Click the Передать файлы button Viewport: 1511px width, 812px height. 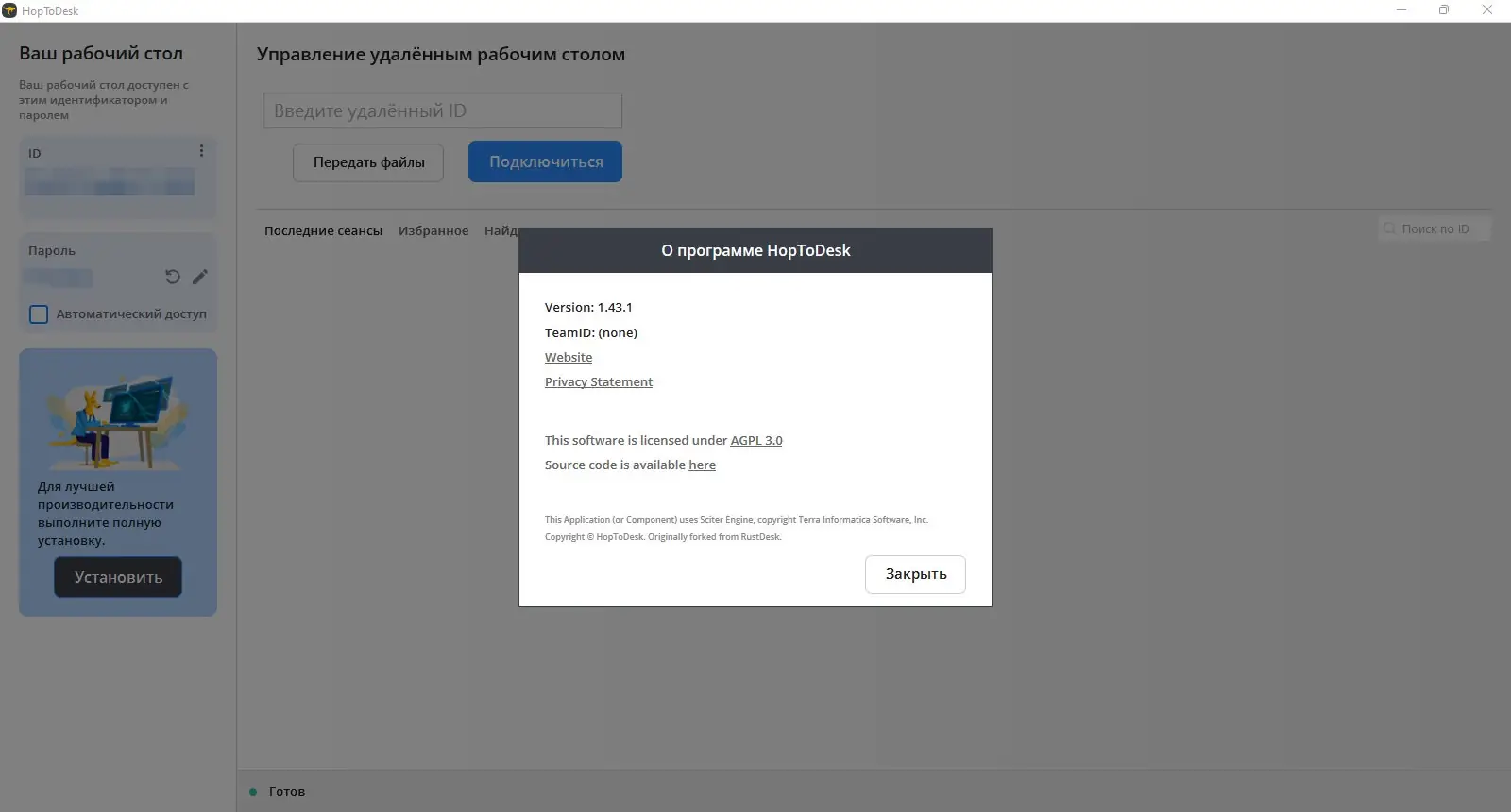368,162
